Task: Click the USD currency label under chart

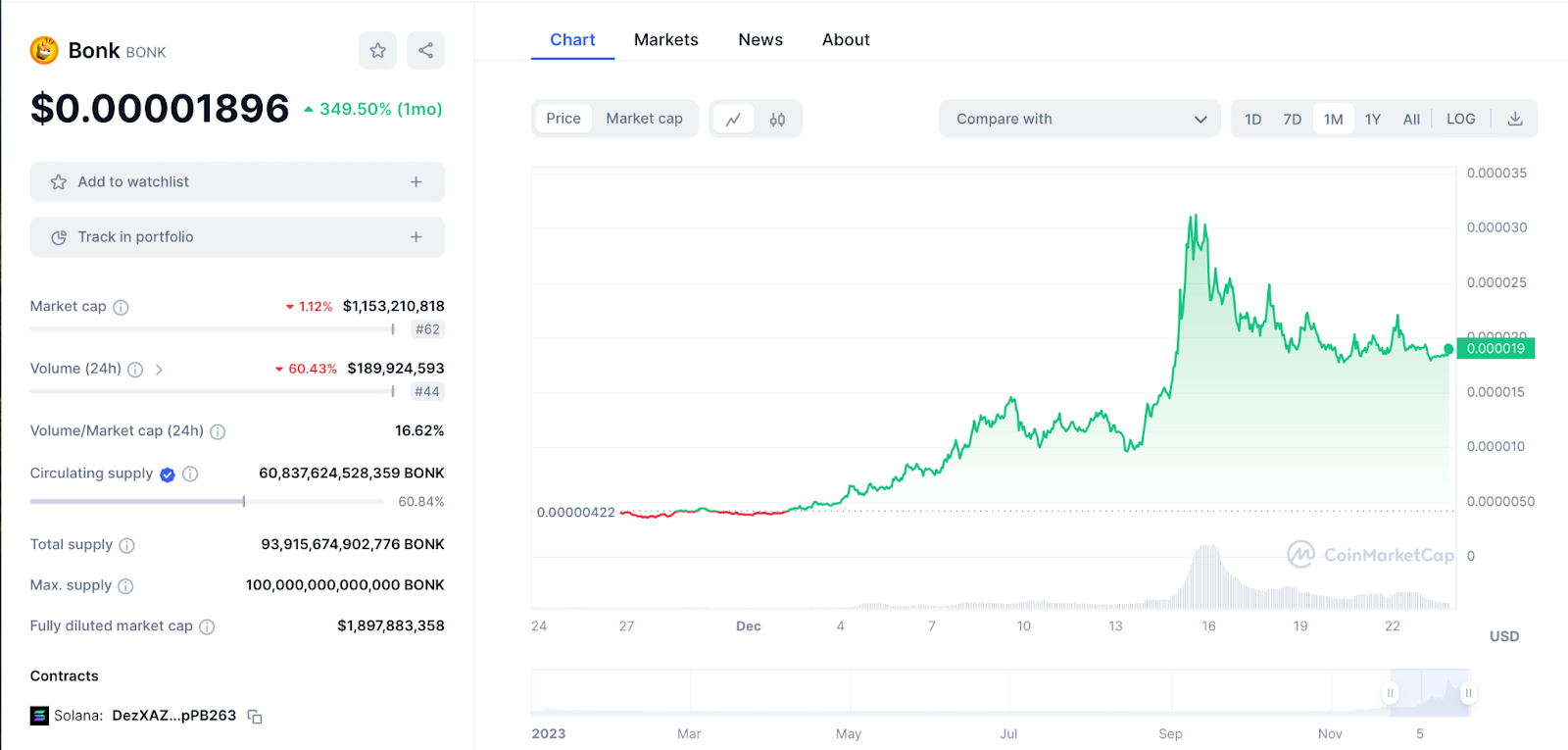Action: click(x=1504, y=636)
